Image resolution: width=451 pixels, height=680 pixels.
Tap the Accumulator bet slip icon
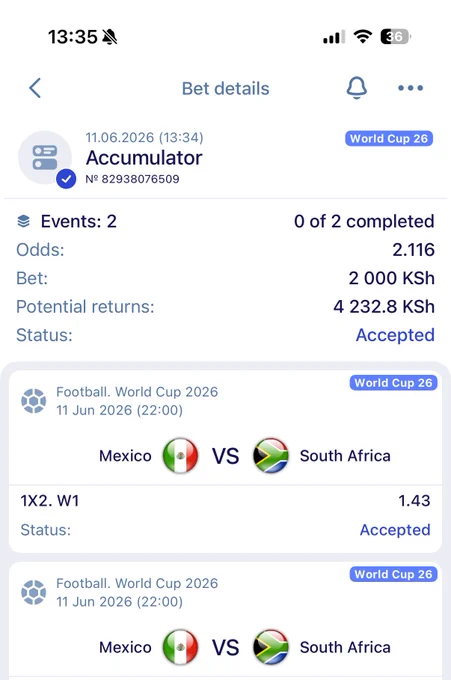pos(45,157)
